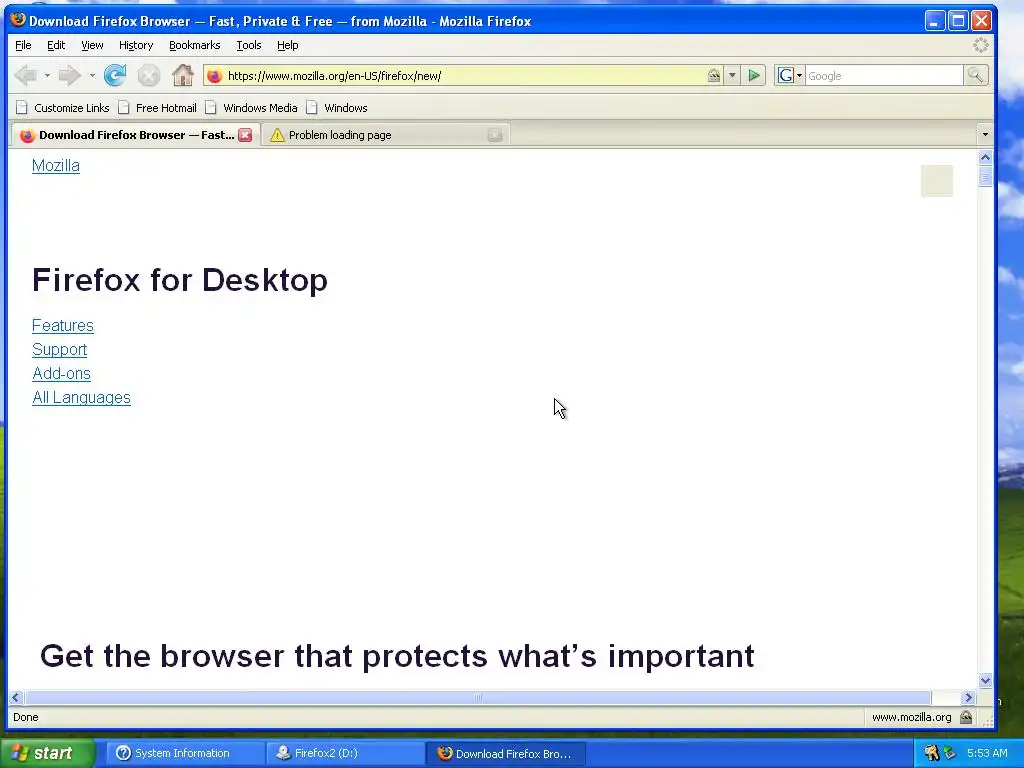This screenshot has height=768, width=1024.
Task: Select the Download Firefox Browser tab
Action: pos(135,135)
